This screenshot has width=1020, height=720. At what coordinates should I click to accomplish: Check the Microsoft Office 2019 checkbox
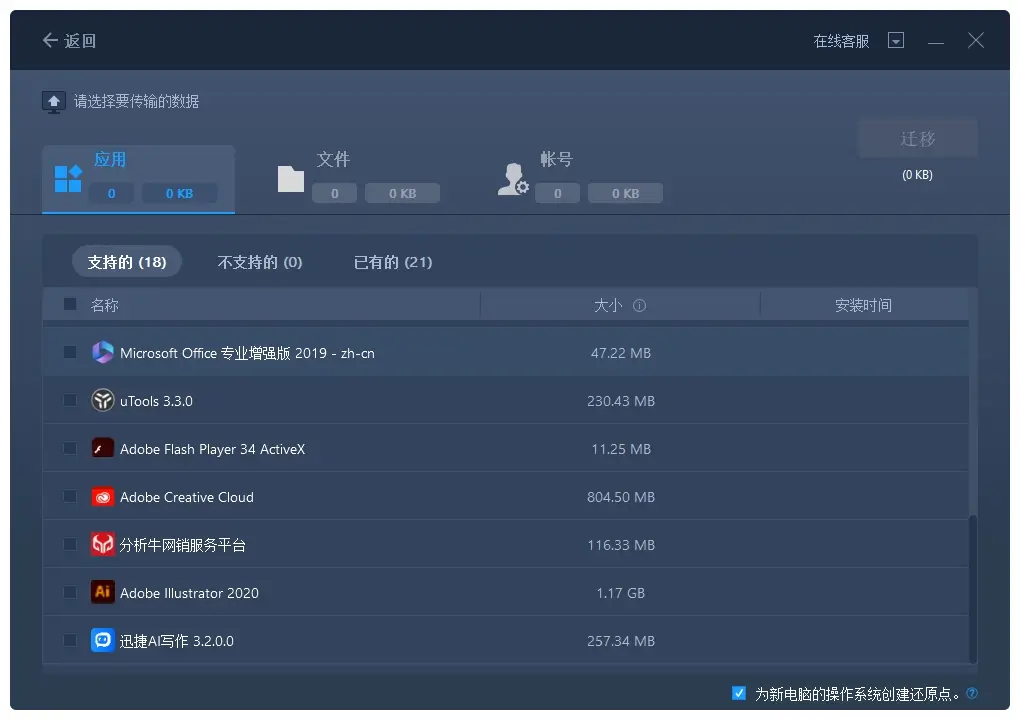69,352
